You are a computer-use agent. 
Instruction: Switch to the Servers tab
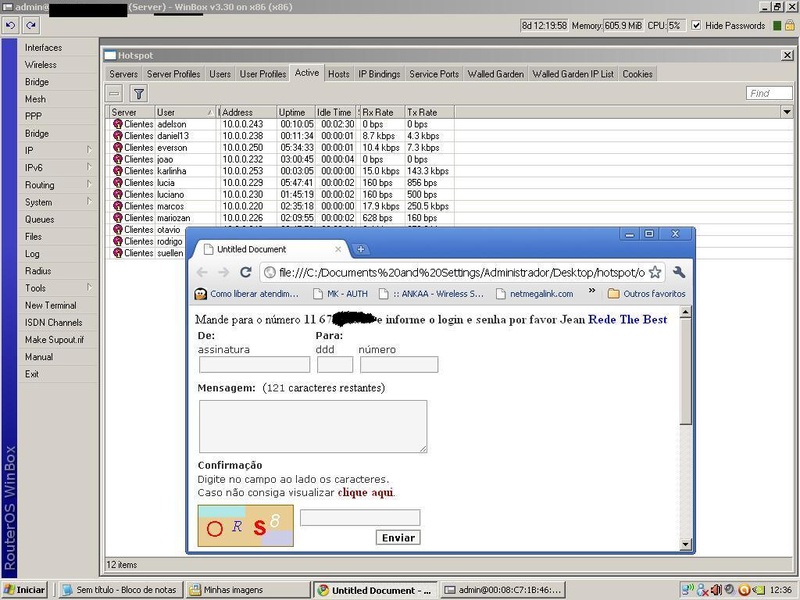click(x=123, y=74)
